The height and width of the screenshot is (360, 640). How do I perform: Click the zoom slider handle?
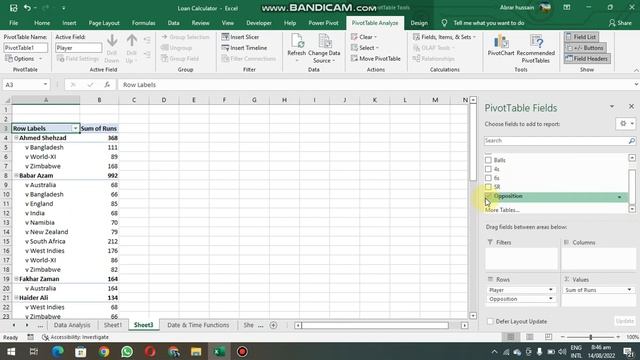(591, 337)
